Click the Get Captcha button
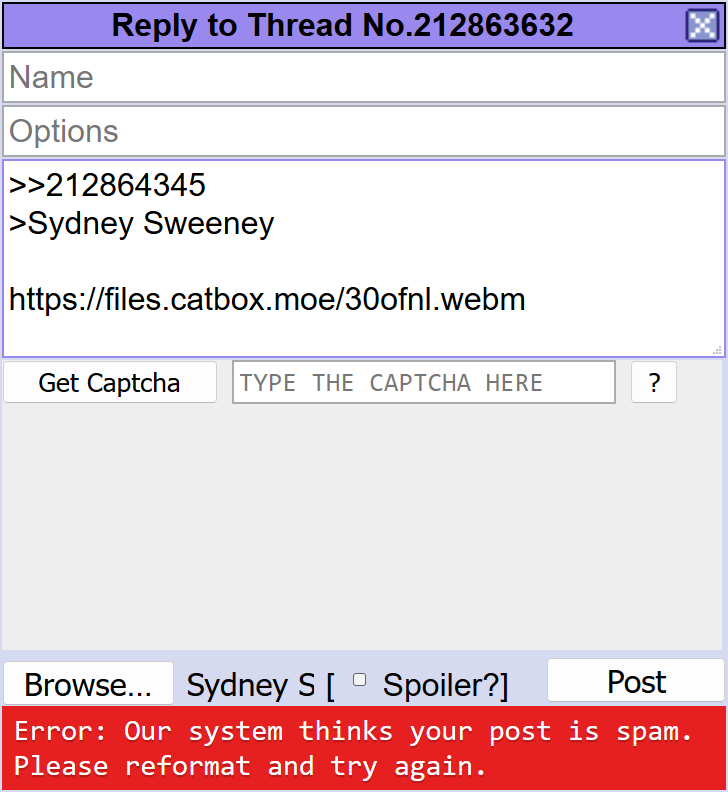The width and height of the screenshot is (728, 792). click(x=110, y=382)
